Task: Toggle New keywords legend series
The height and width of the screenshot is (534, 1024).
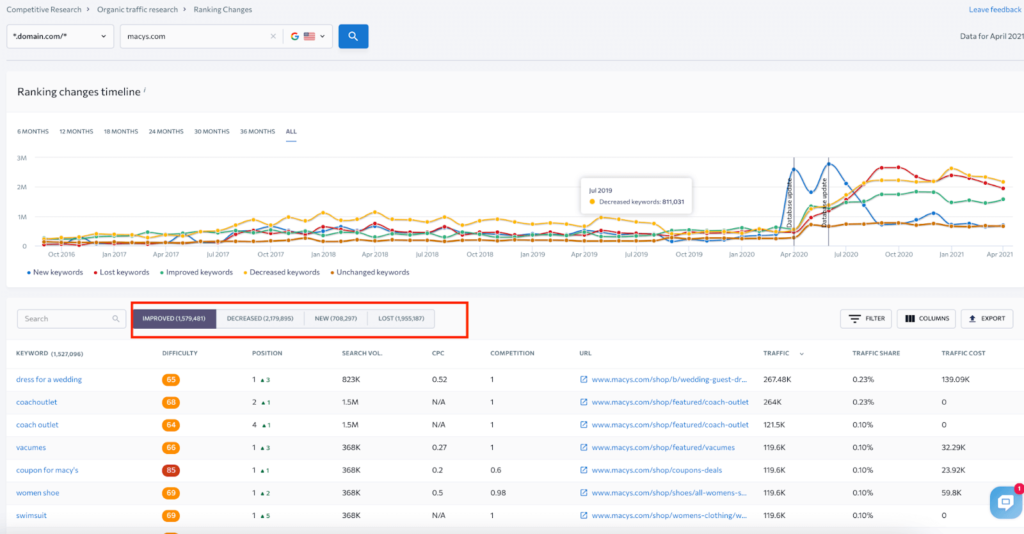Action: point(55,272)
